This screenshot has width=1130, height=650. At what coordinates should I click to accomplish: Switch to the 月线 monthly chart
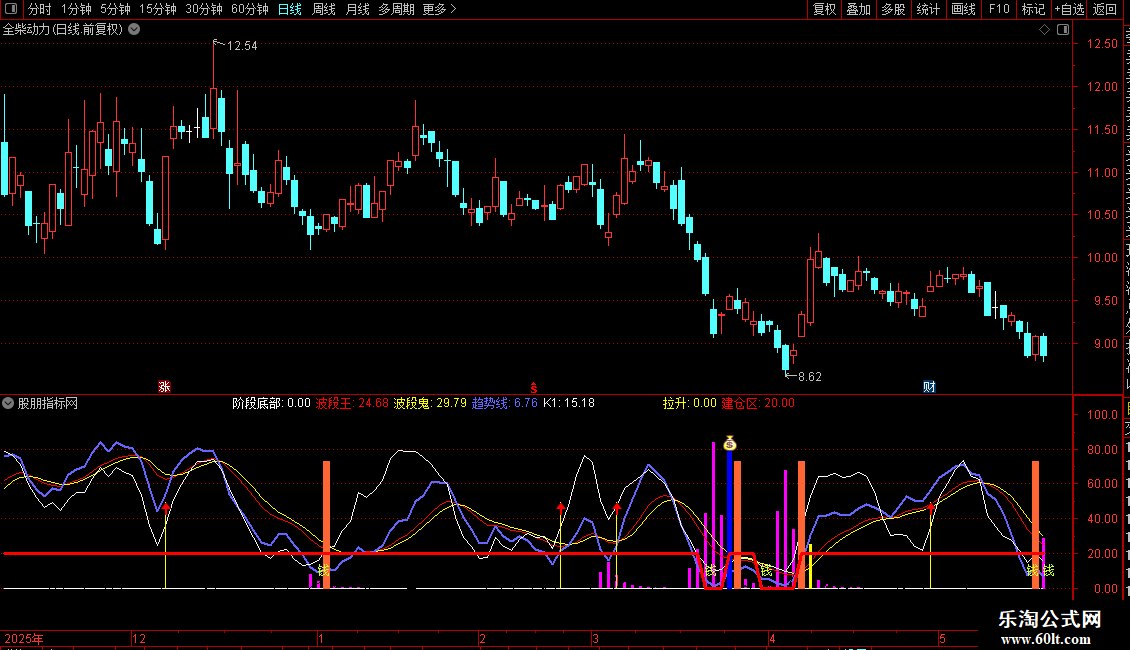tap(357, 9)
